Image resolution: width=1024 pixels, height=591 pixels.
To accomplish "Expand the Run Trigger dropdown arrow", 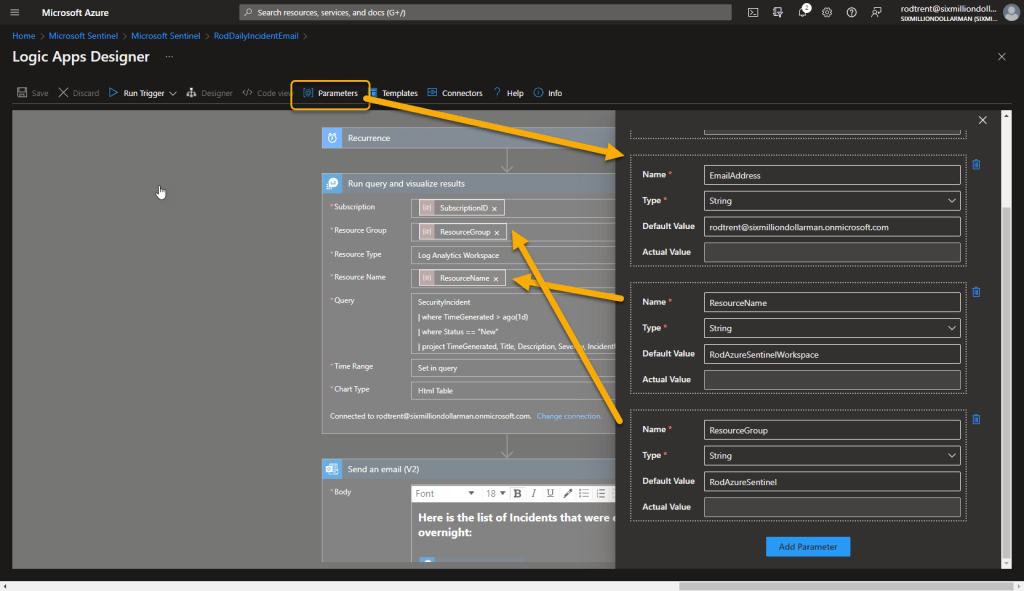I will (x=173, y=93).
